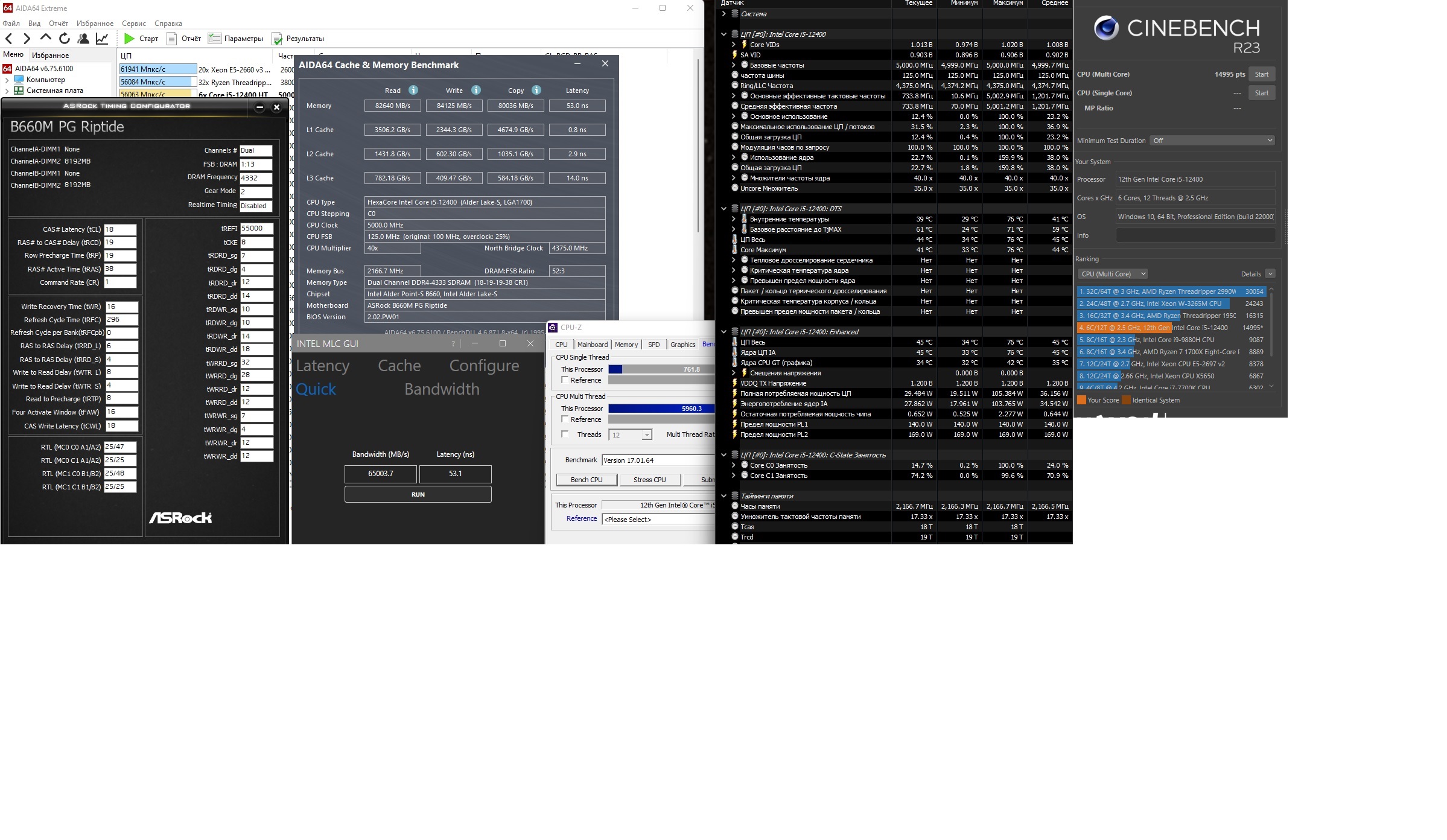Screen dimensions: 1447x840
Task: Click the green Старт play icon
Action: (129, 39)
